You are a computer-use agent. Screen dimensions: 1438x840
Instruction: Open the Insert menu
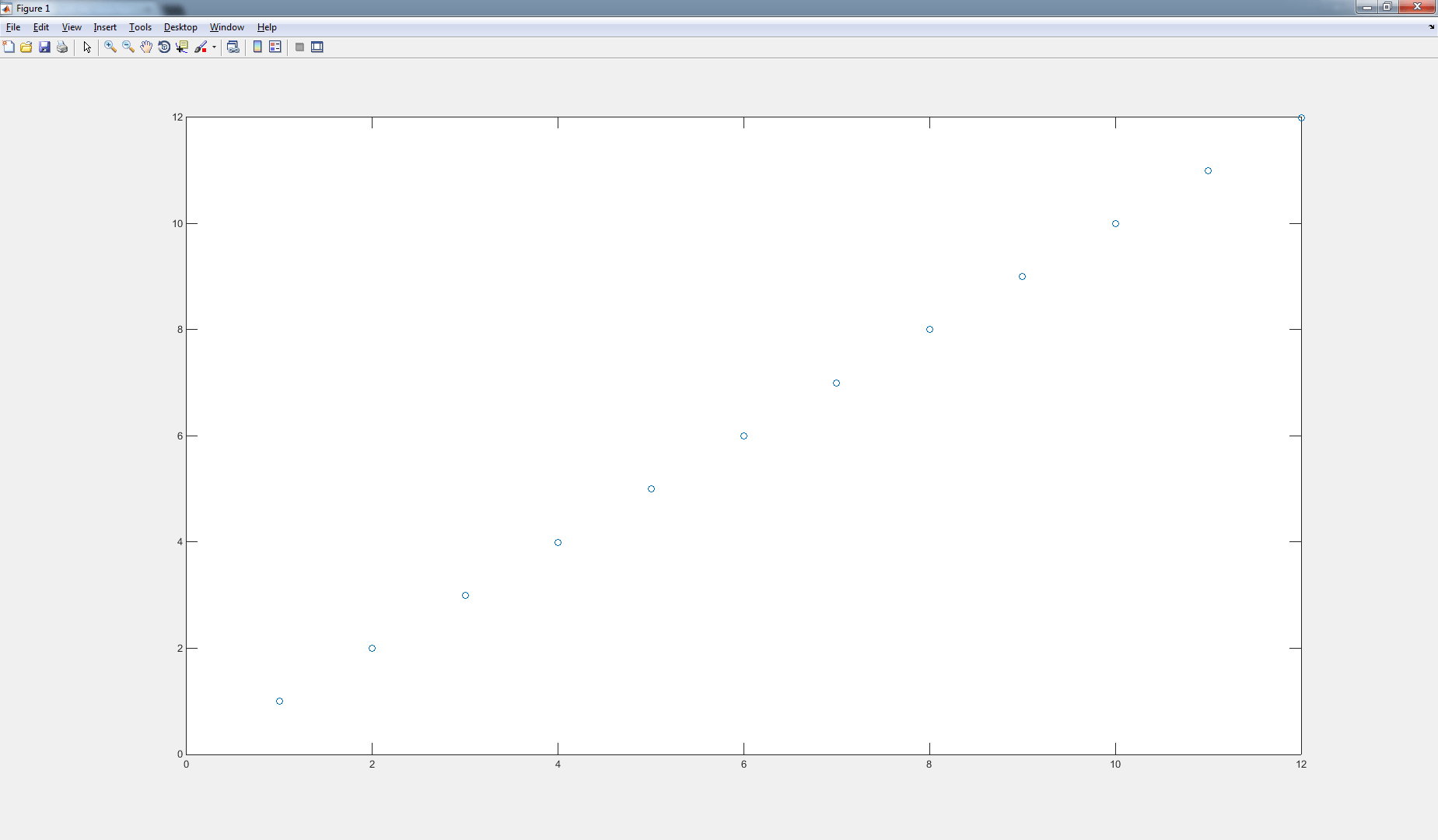click(105, 27)
